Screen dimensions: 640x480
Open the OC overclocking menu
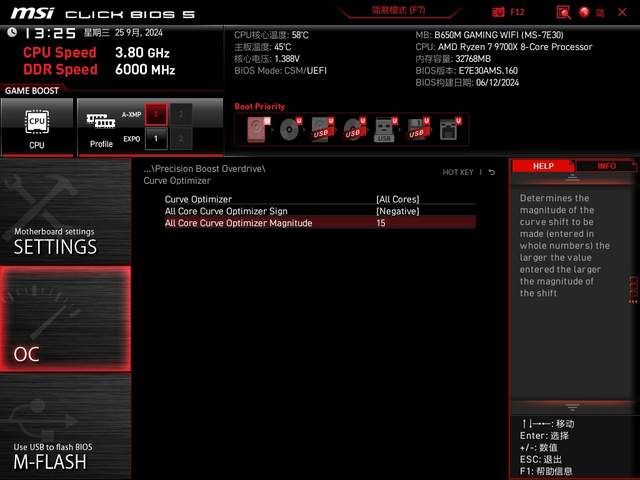(65, 319)
